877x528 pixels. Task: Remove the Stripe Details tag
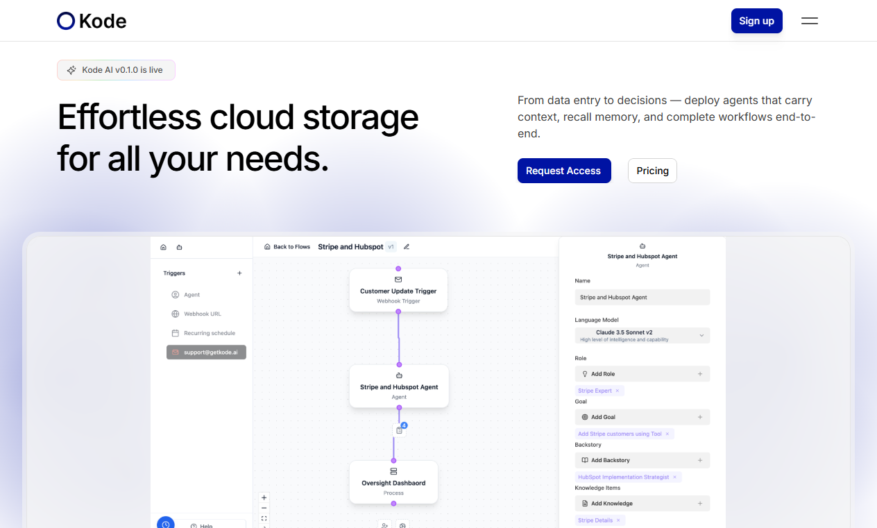coord(618,520)
